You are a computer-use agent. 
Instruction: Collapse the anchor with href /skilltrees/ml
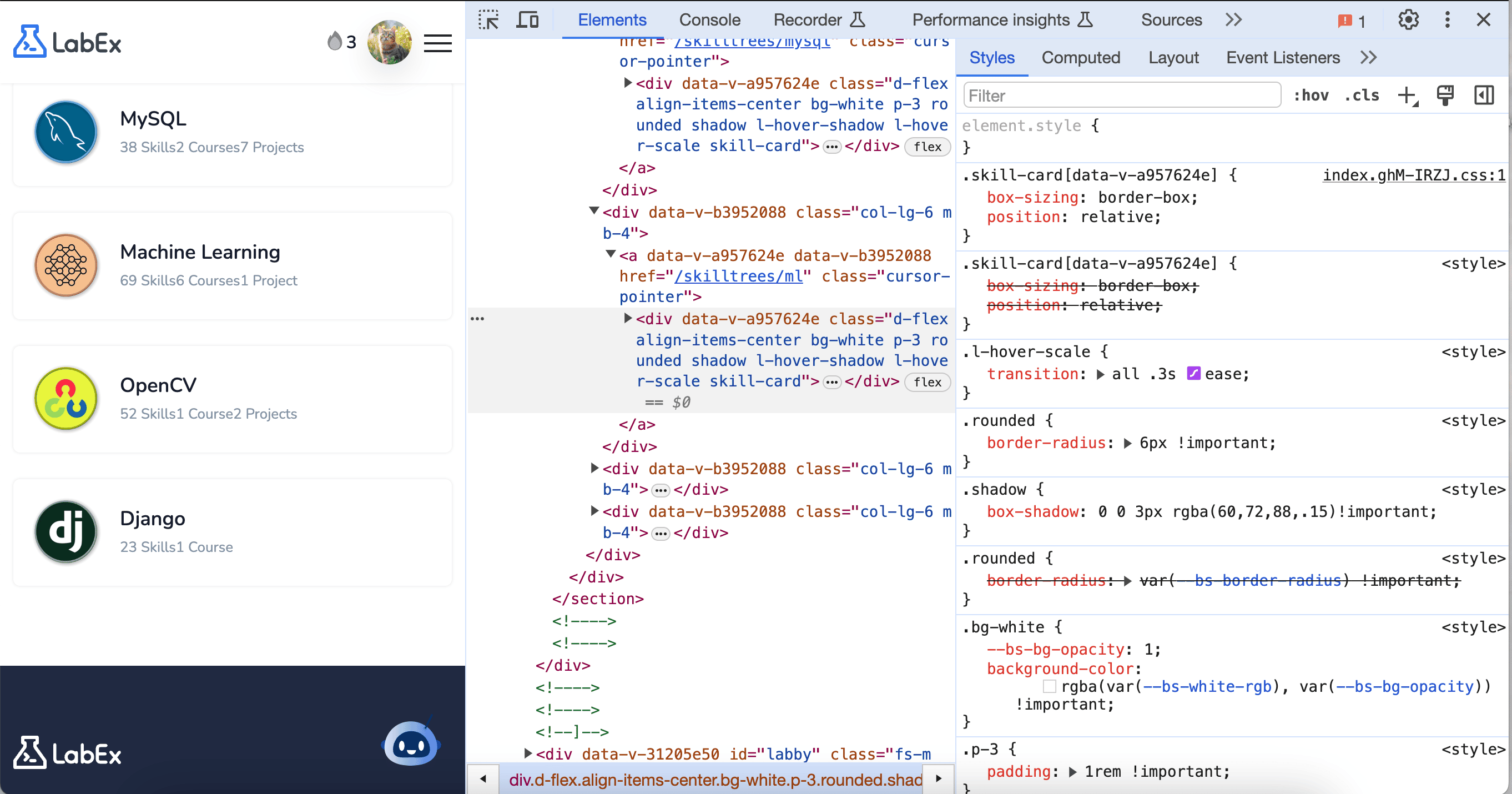tap(611, 255)
